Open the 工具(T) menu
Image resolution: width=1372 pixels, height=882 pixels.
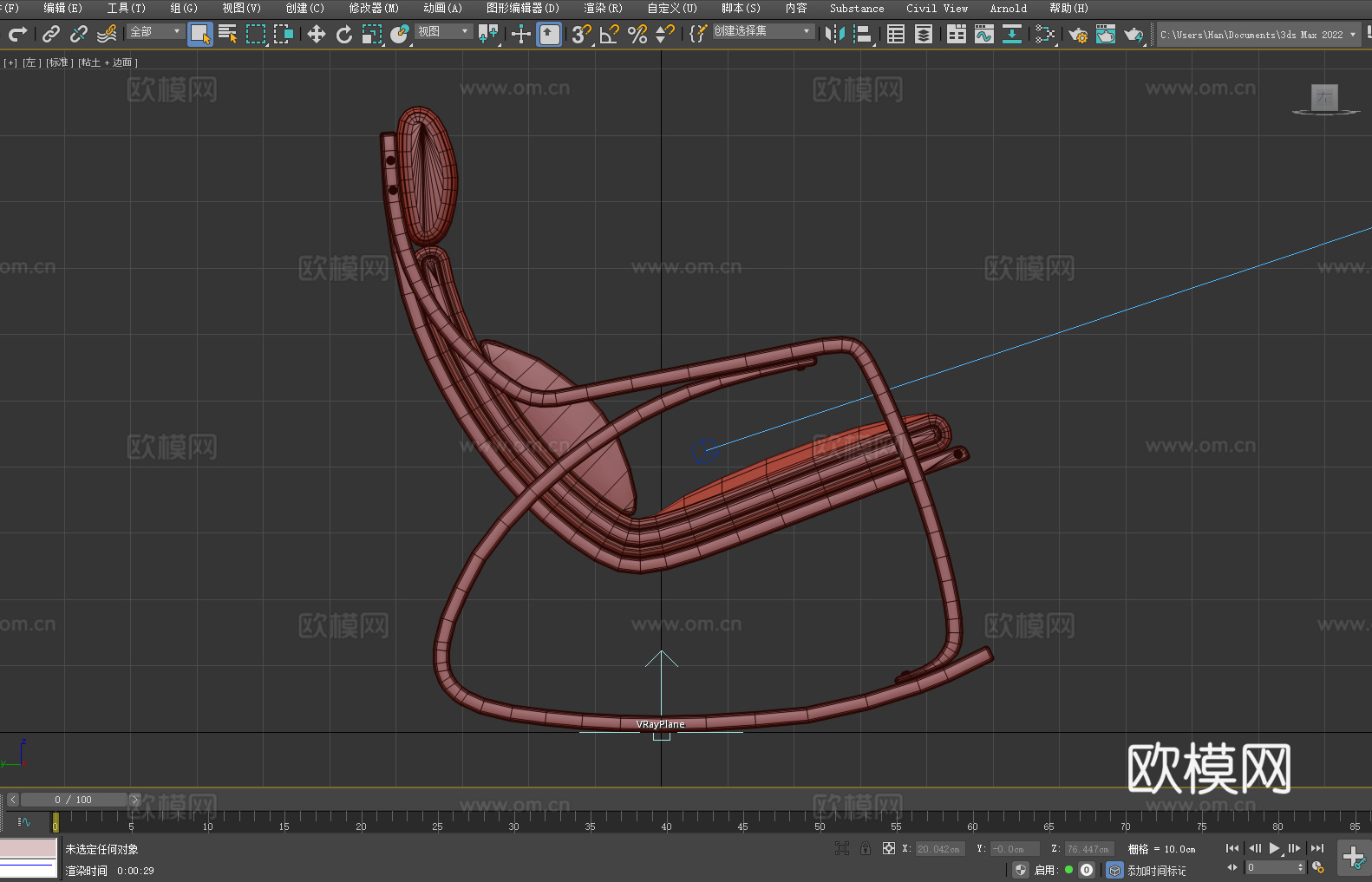[x=126, y=8]
